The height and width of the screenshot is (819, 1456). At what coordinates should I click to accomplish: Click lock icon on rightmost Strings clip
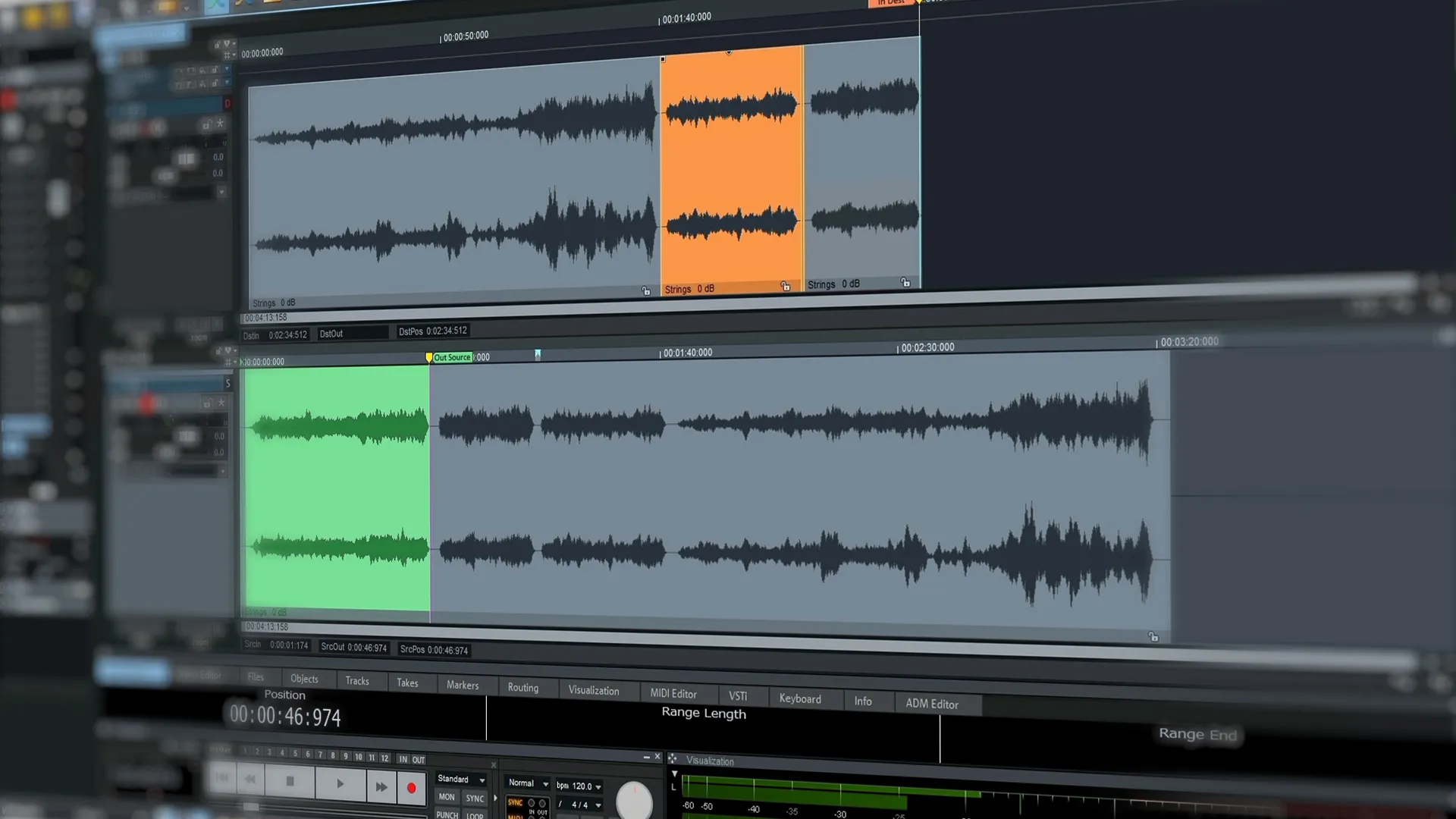[x=905, y=282]
